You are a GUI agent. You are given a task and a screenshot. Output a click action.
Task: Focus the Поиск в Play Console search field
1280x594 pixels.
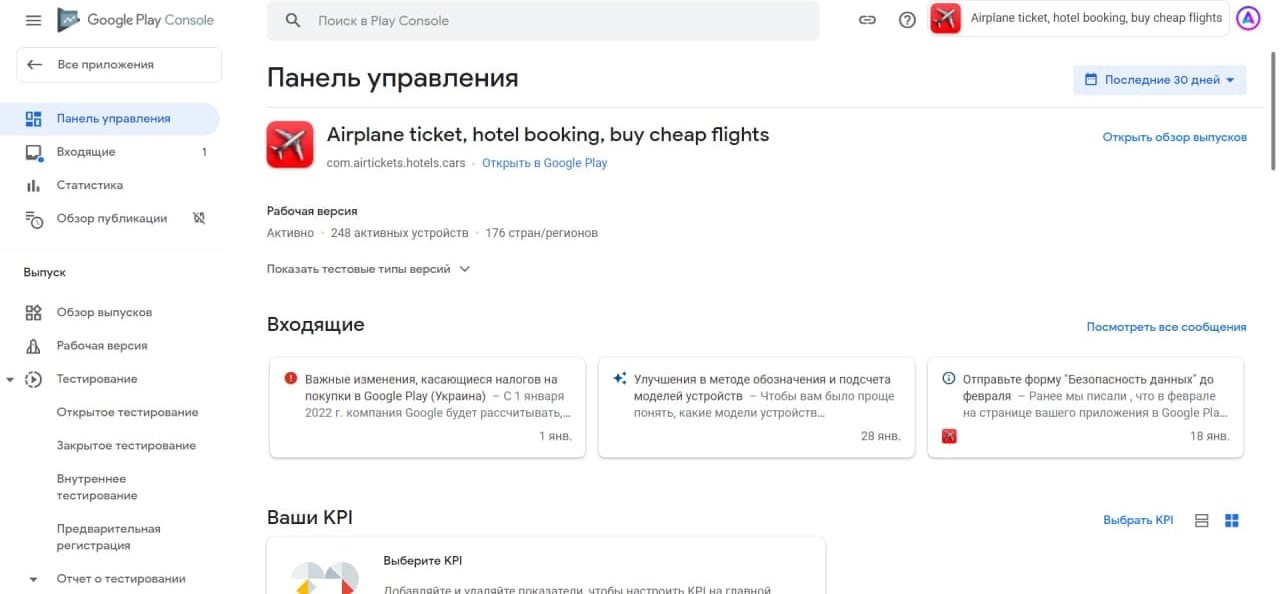pyautogui.click(x=543, y=21)
